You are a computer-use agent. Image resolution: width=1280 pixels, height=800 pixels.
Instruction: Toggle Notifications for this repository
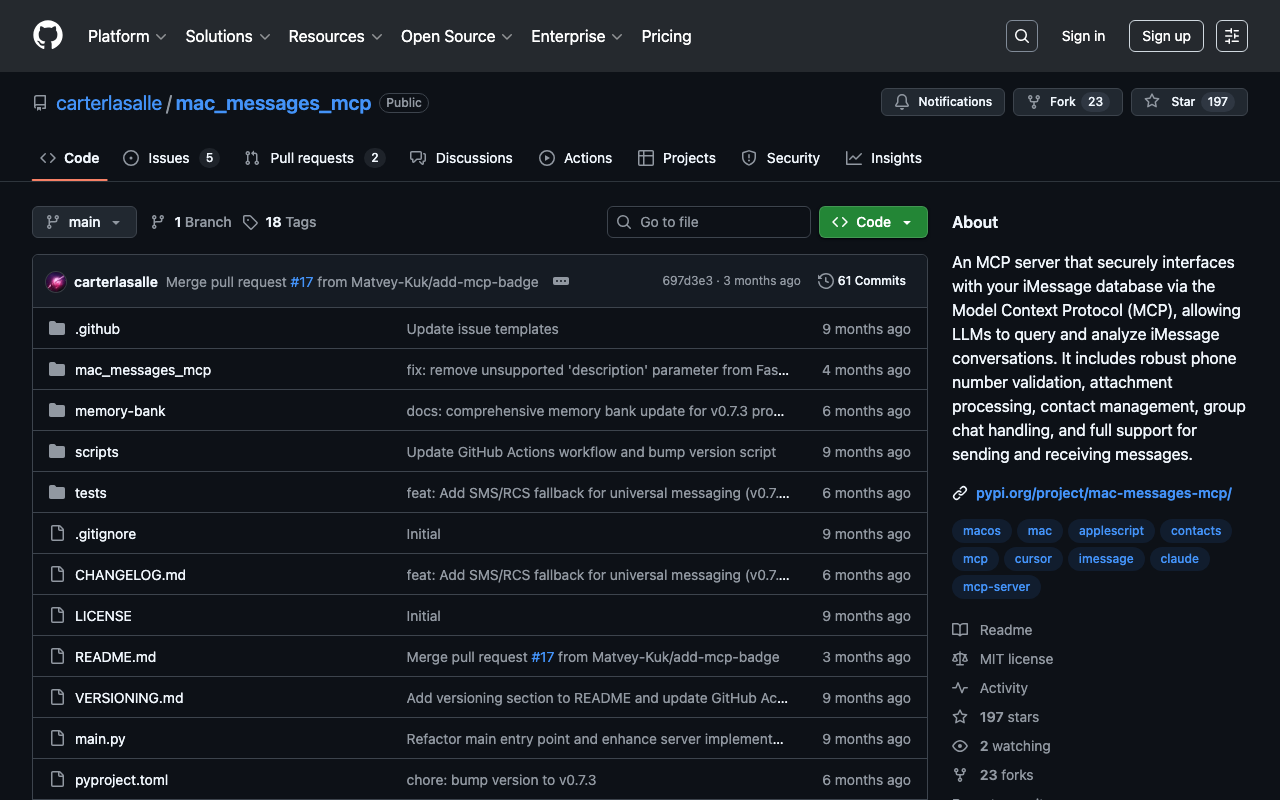pos(942,102)
